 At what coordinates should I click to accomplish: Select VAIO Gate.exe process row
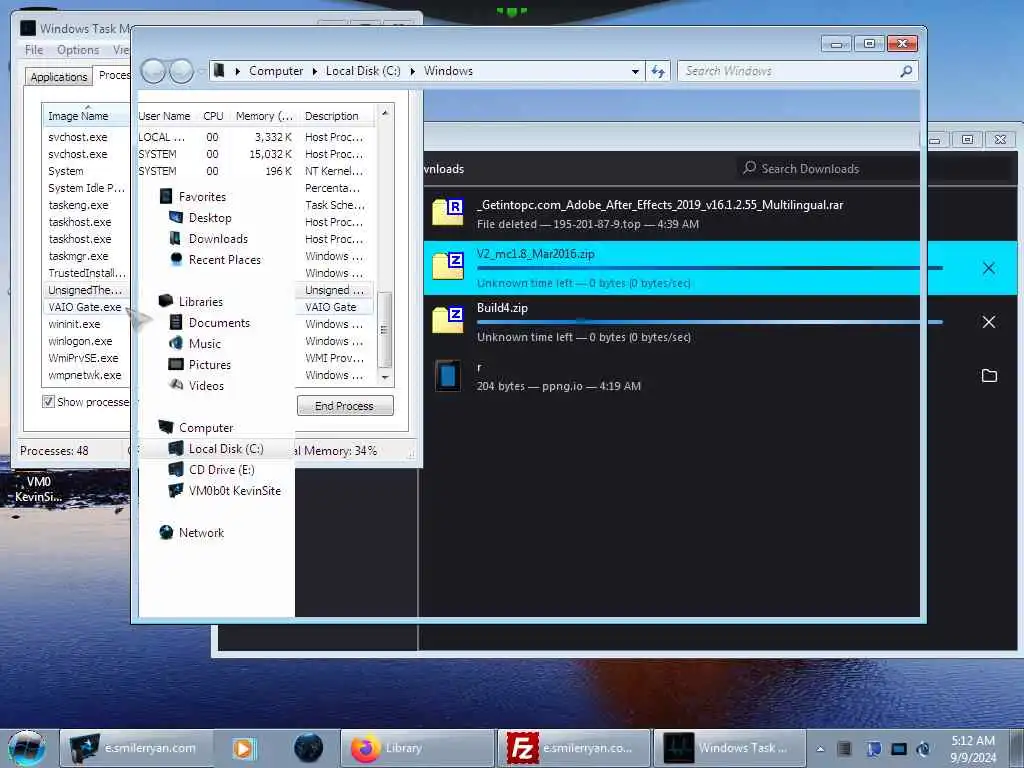click(x=85, y=307)
